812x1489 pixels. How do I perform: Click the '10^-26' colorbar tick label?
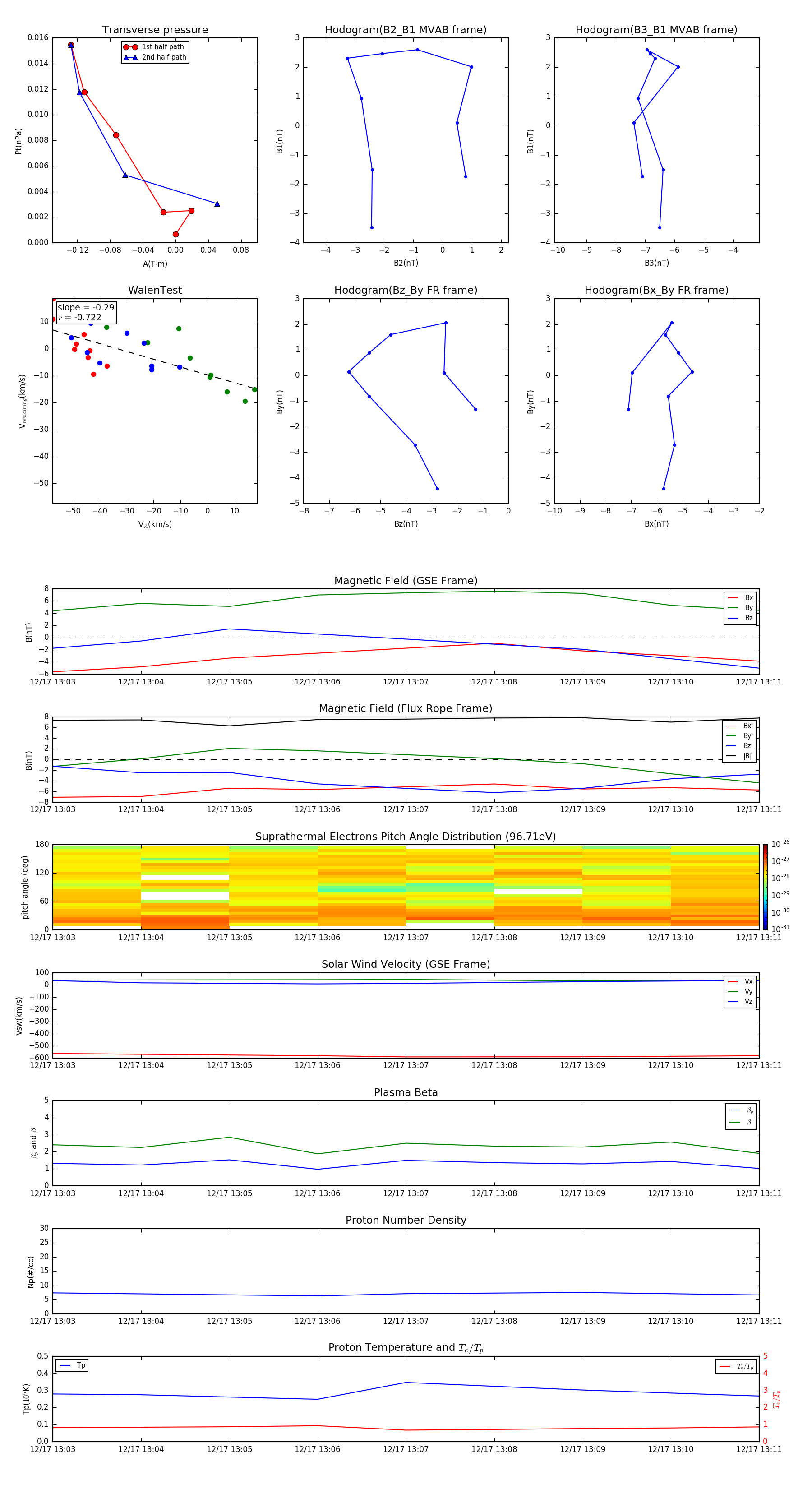click(780, 844)
